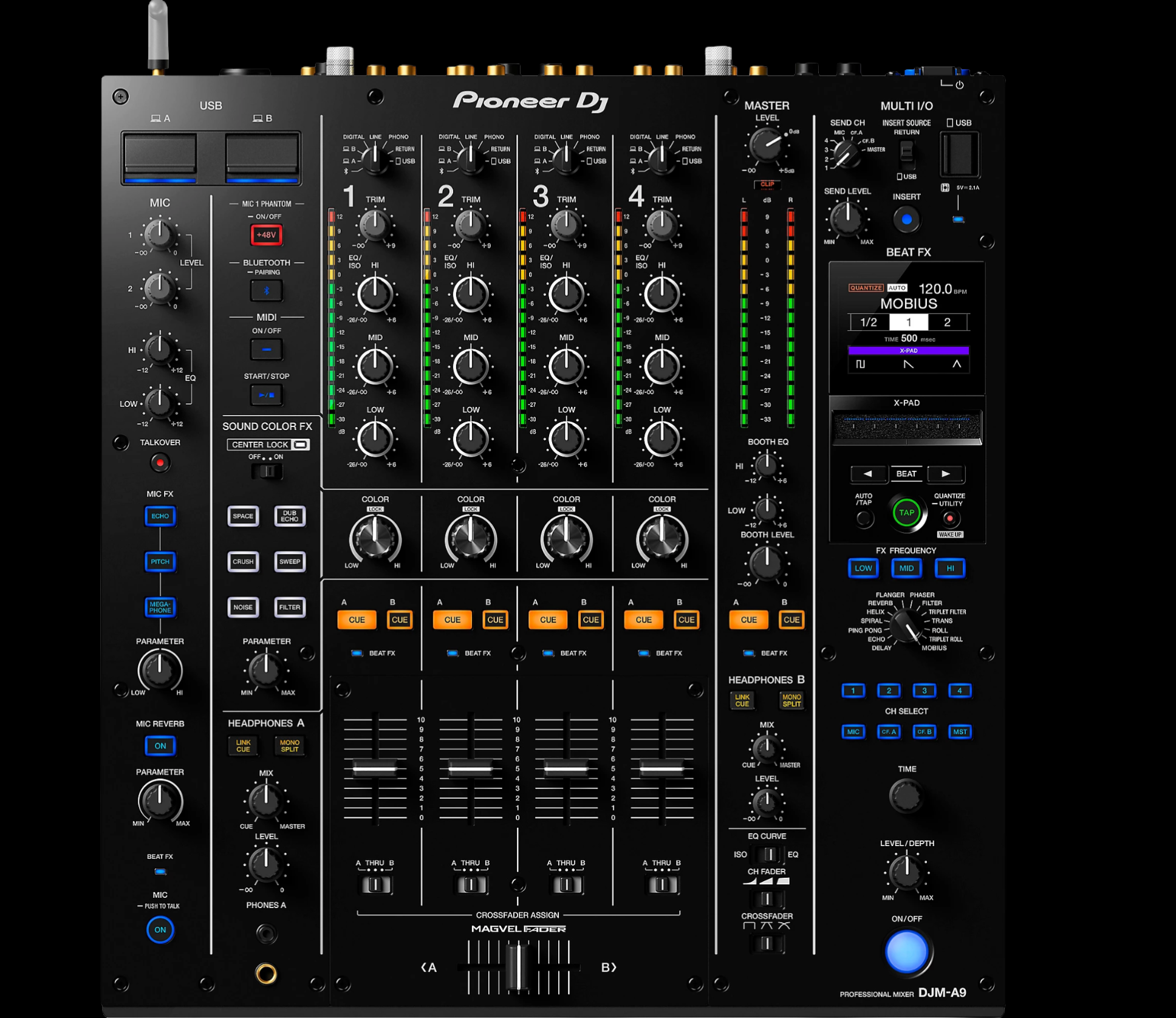Toggle Headphones B LINK CUE
The width and height of the screenshot is (1176, 1018).
click(x=742, y=700)
